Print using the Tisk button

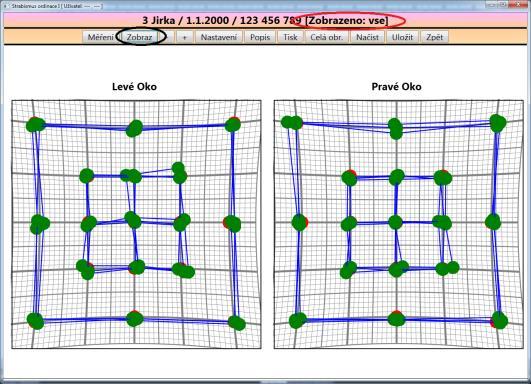290,37
